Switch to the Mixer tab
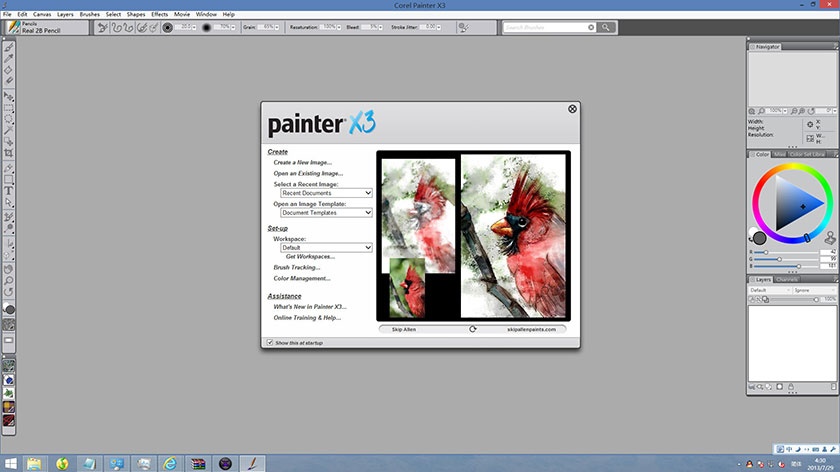This screenshot has width=840, height=472. [x=780, y=154]
